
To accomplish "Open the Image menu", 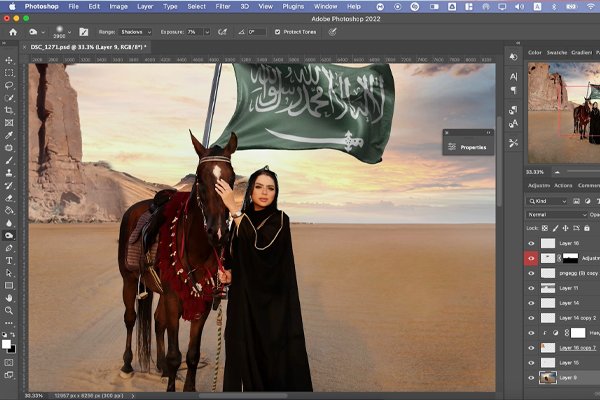I will (119, 7).
